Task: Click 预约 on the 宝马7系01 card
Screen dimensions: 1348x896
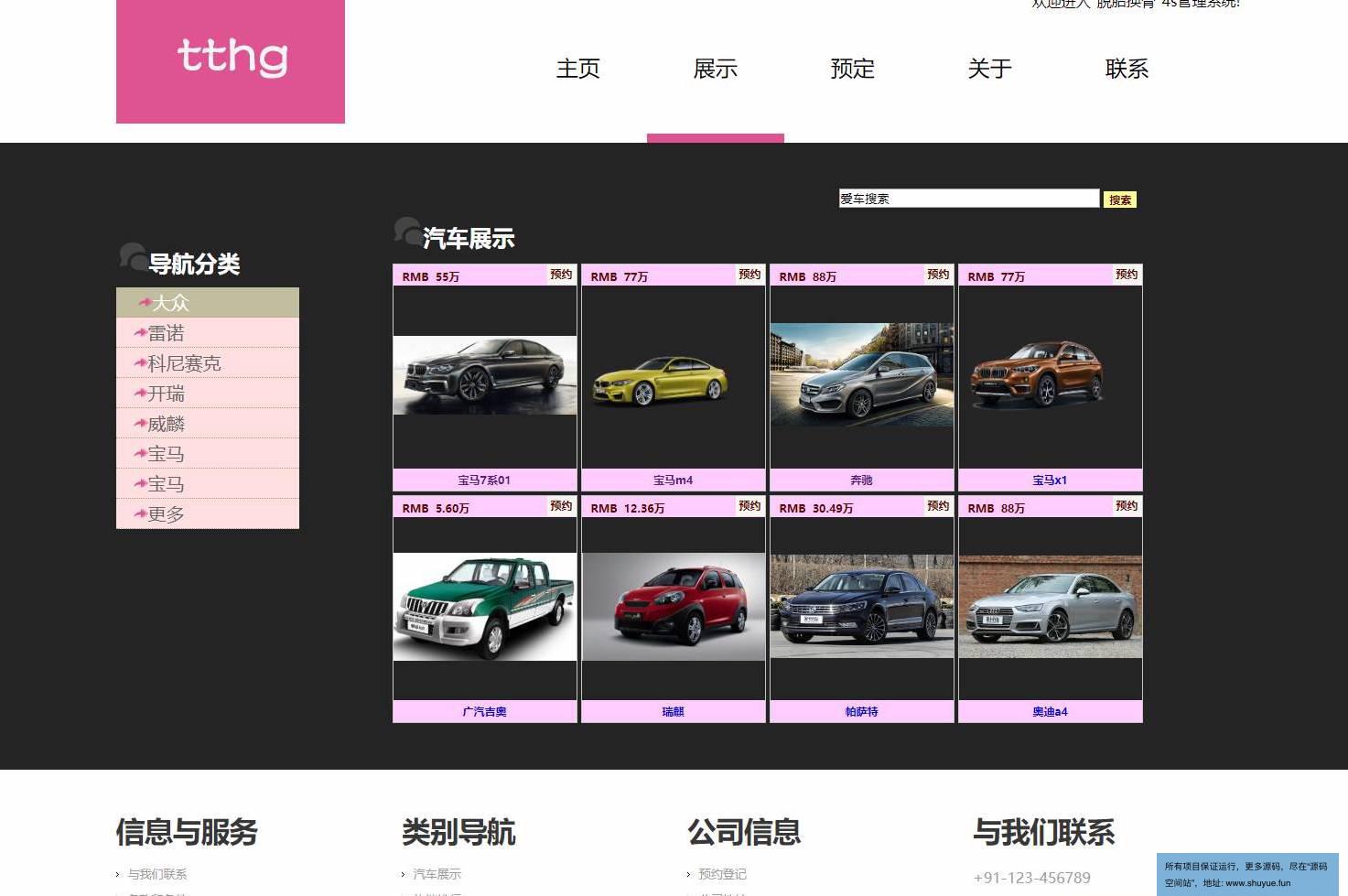Action: [x=561, y=275]
